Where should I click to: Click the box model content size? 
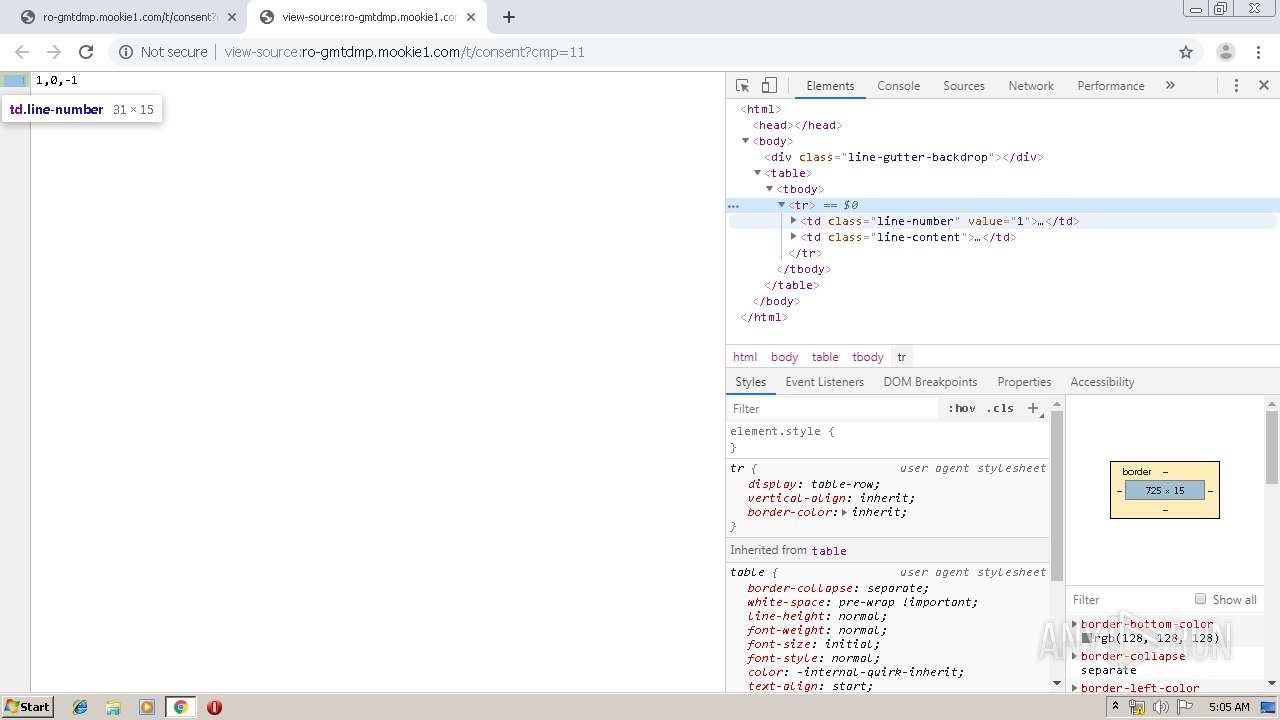1165,491
